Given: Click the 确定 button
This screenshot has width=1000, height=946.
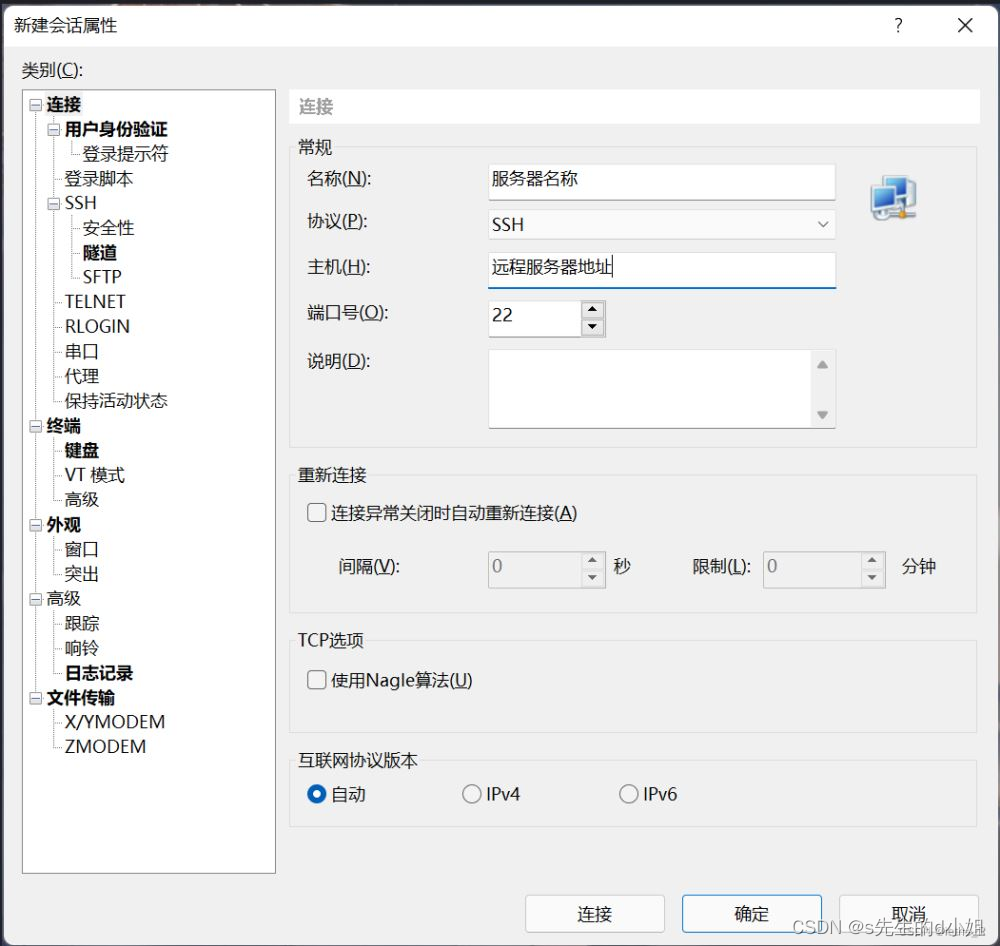Looking at the screenshot, I should tap(751, 913).
